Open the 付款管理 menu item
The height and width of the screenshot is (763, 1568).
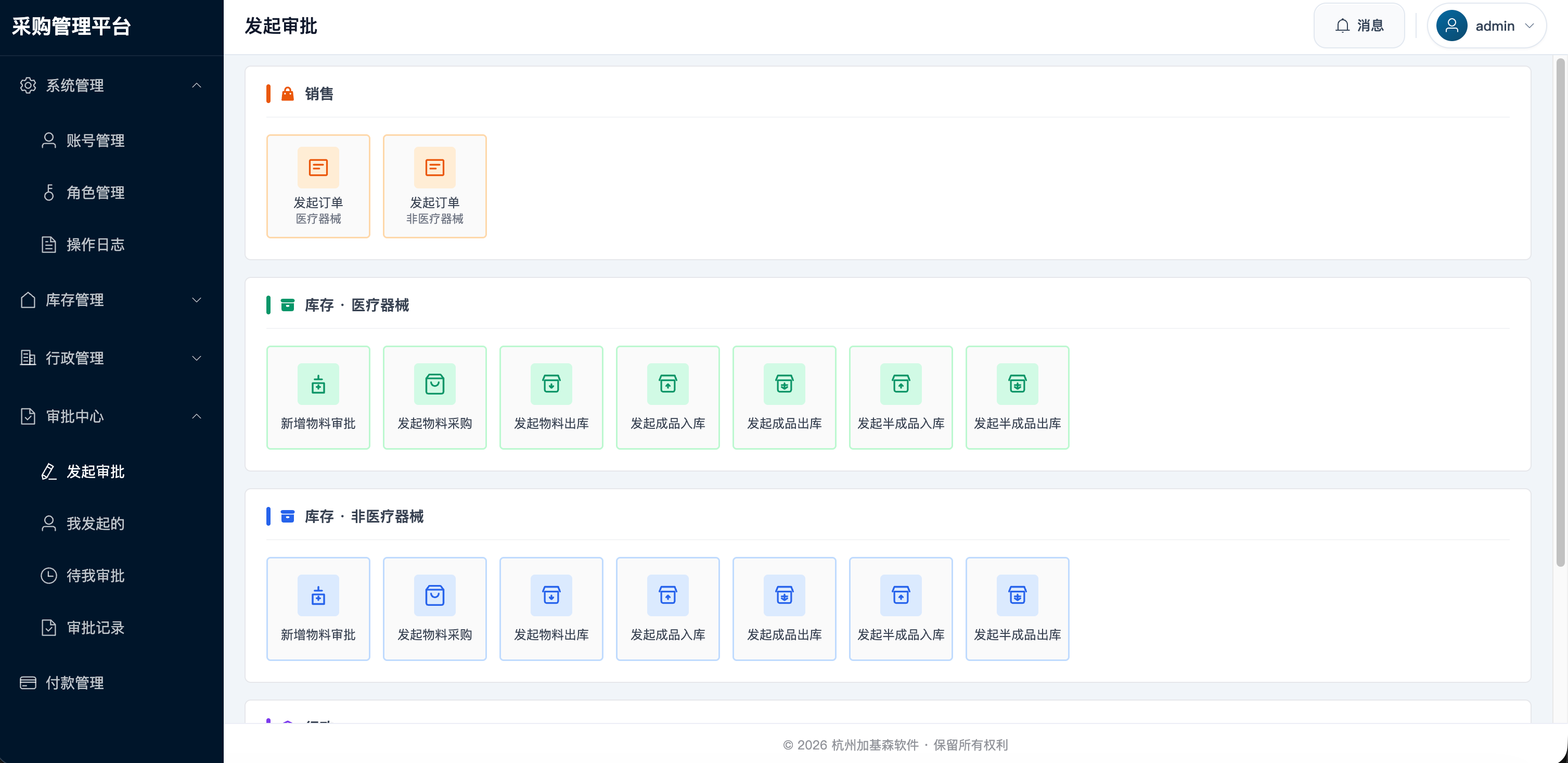click(112, 683)
